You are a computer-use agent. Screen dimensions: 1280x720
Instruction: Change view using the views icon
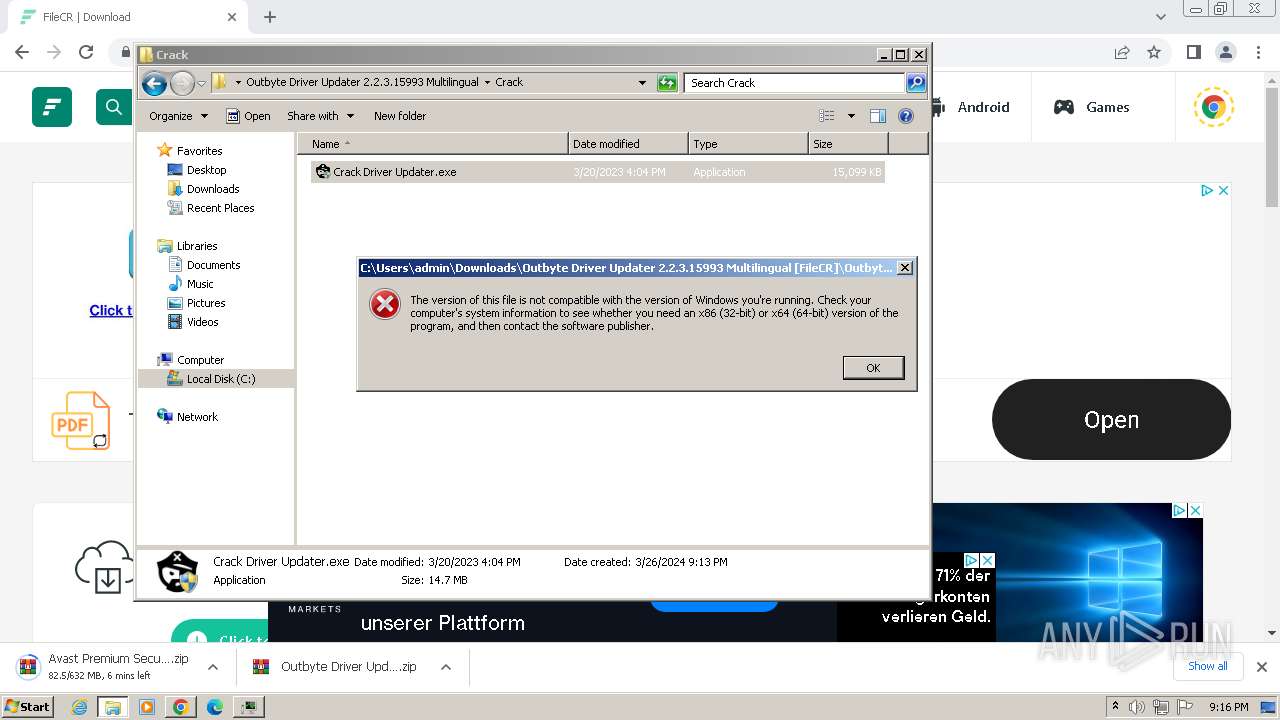(826, 116)
